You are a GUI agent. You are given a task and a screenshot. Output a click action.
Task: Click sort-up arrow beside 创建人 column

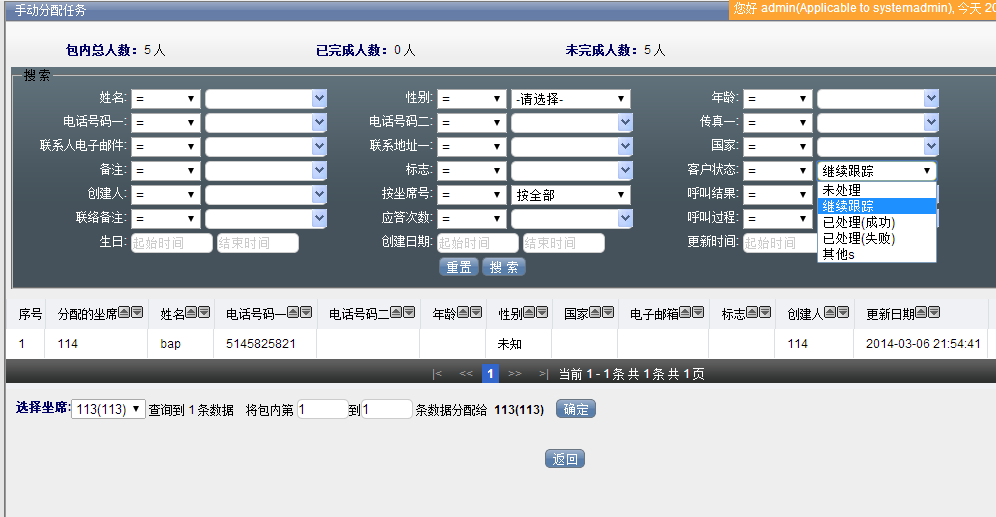[x=829, y=313]
